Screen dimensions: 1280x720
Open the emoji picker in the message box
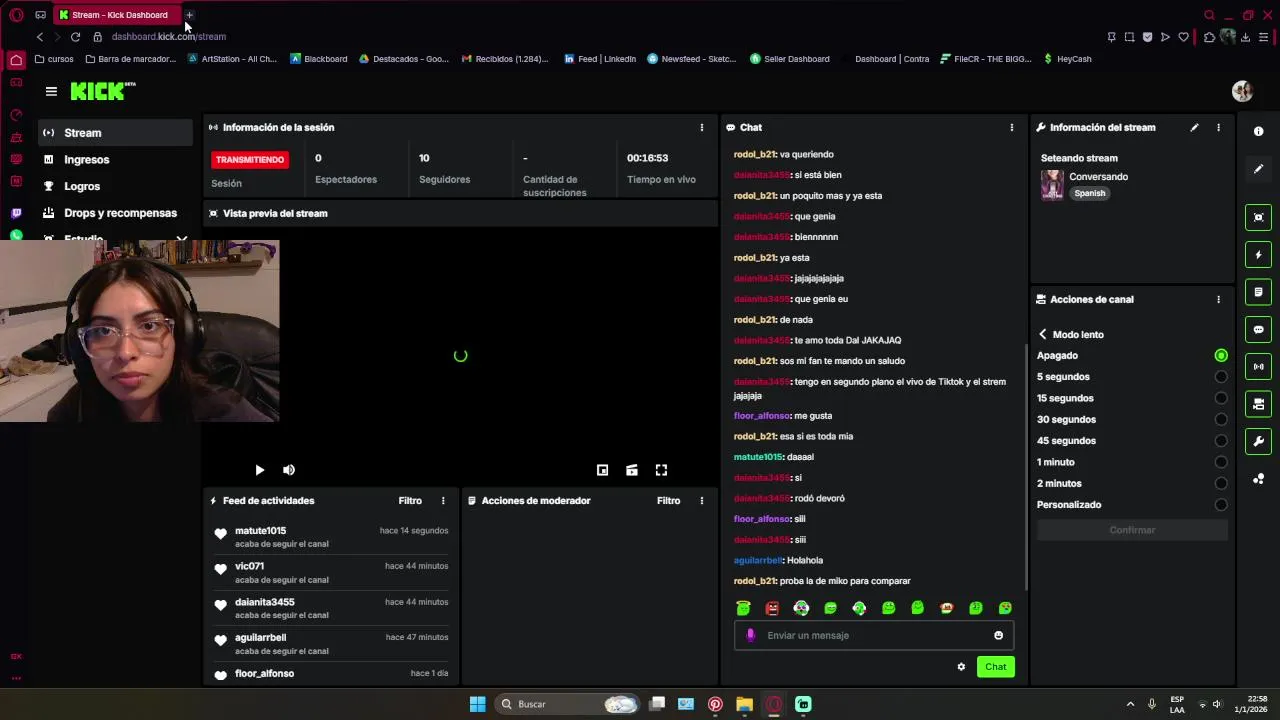tap(998, 635)
